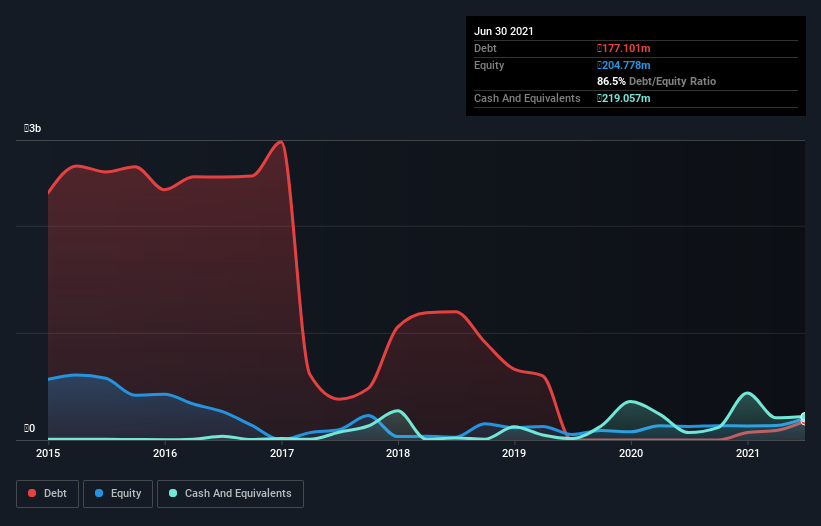Click the Jun 30 2021 tooltip date
Viewport: 821px width, 526px height.
click(504, 31)
